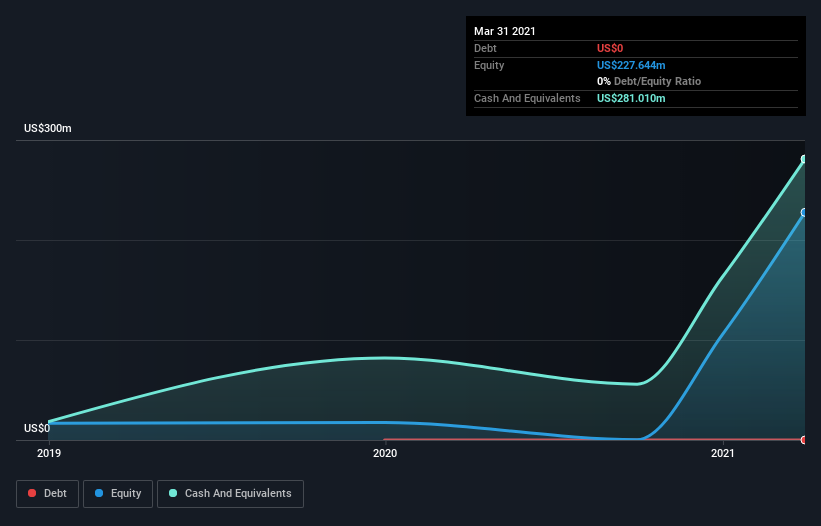Click the Debt value US$0 in tooltip

pyautogui.click(x=610, y=48)
